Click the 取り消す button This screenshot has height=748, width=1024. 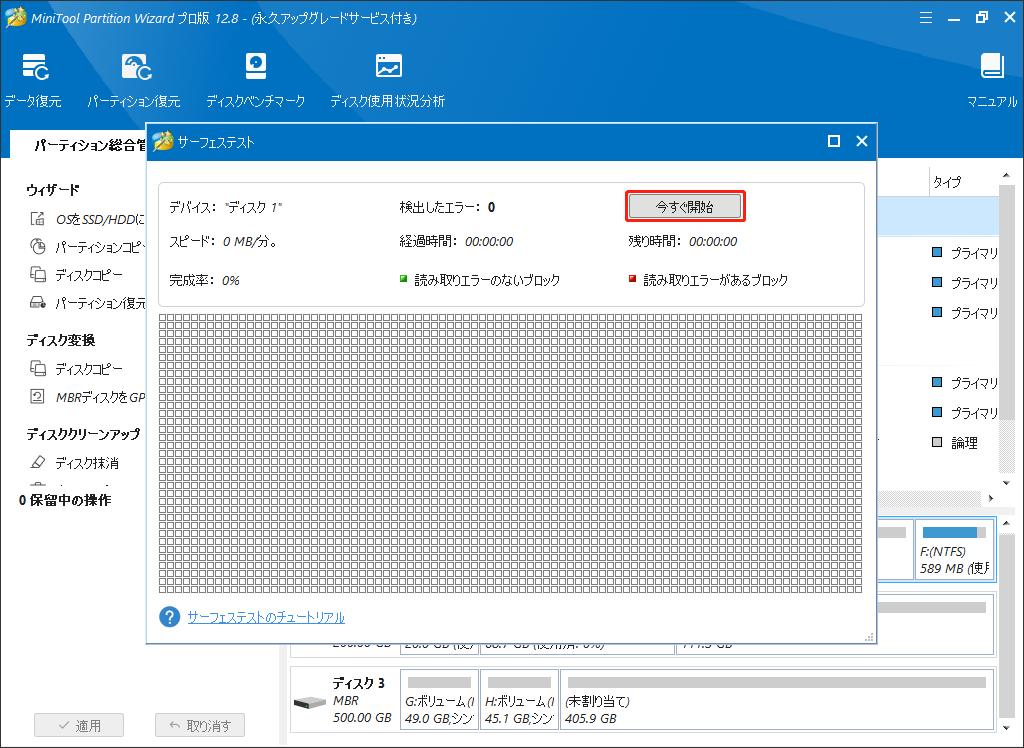click(x=200, y=725)
